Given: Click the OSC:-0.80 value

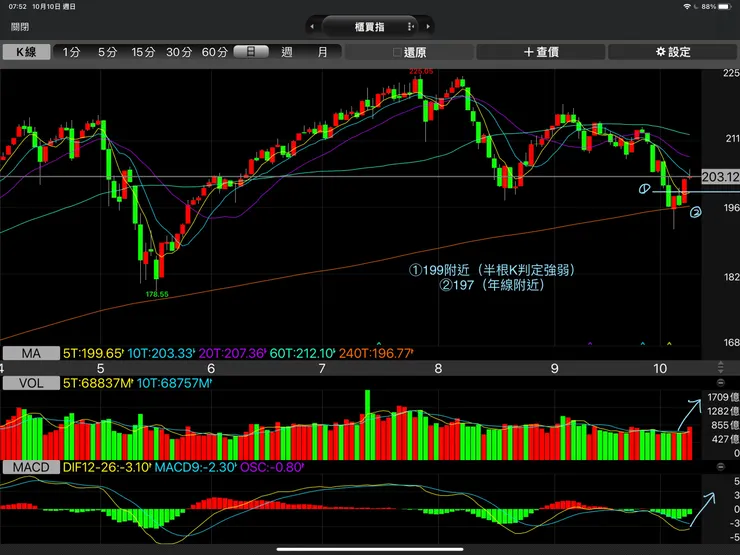Looking at the screenshot, I should click(x=272, y=467).
